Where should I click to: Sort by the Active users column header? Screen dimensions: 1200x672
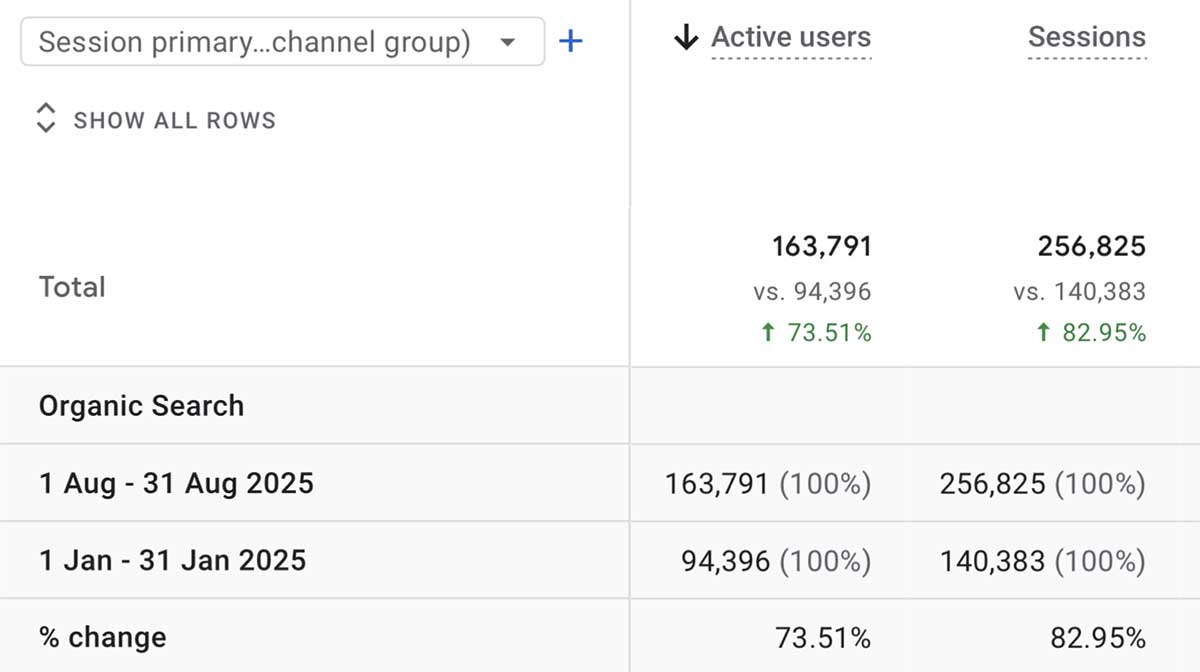[790, 37]
